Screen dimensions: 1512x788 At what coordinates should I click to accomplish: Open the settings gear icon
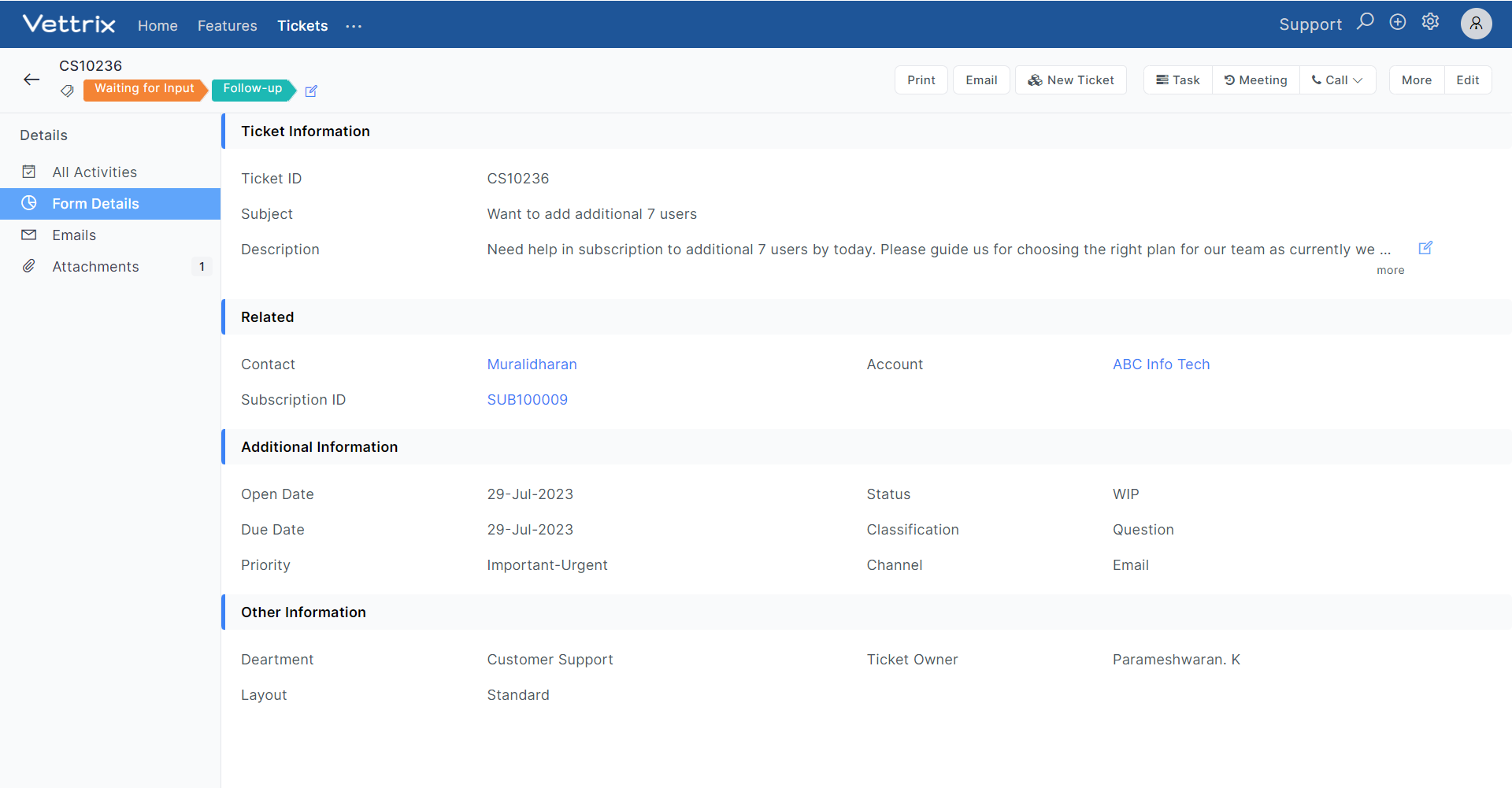click(1430, 22)
